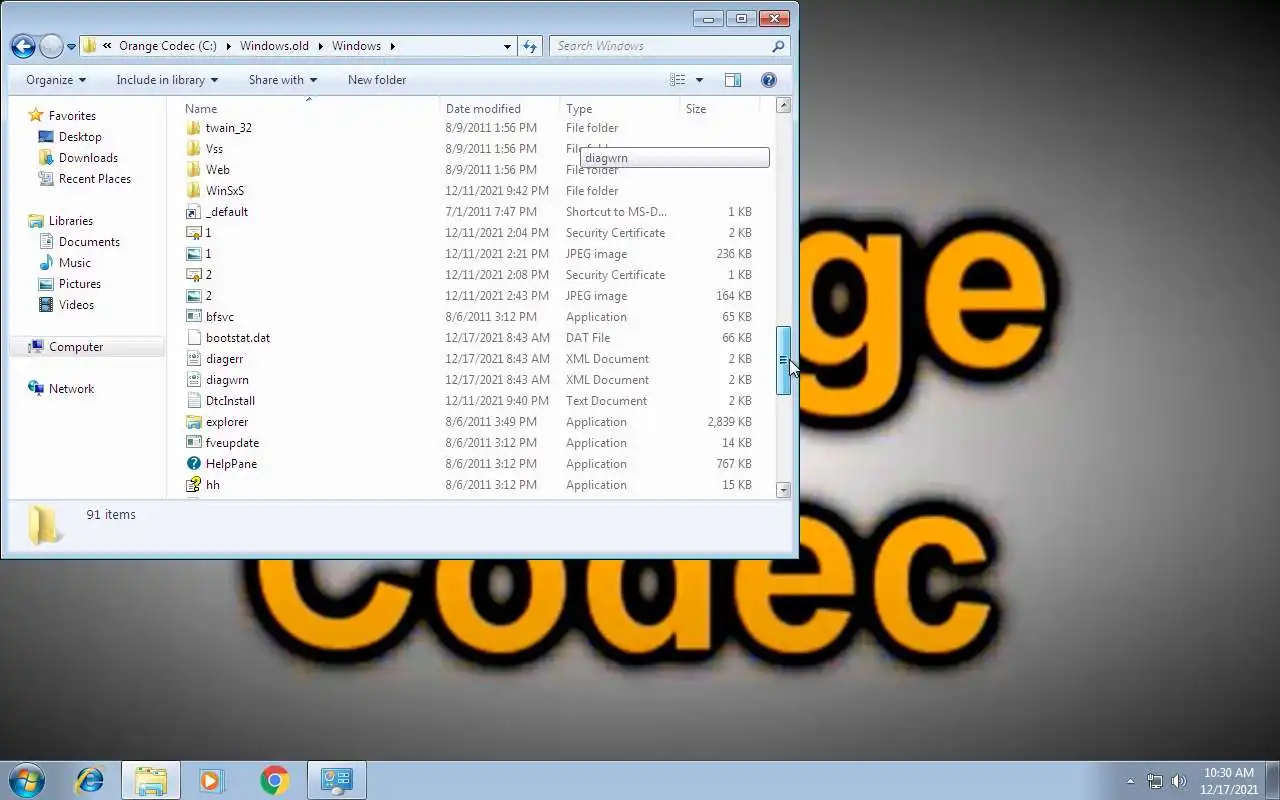Viewport: 1280px width, 800px height.
Task: Click the Back navigation arrow button
Action: pos(23,46)
